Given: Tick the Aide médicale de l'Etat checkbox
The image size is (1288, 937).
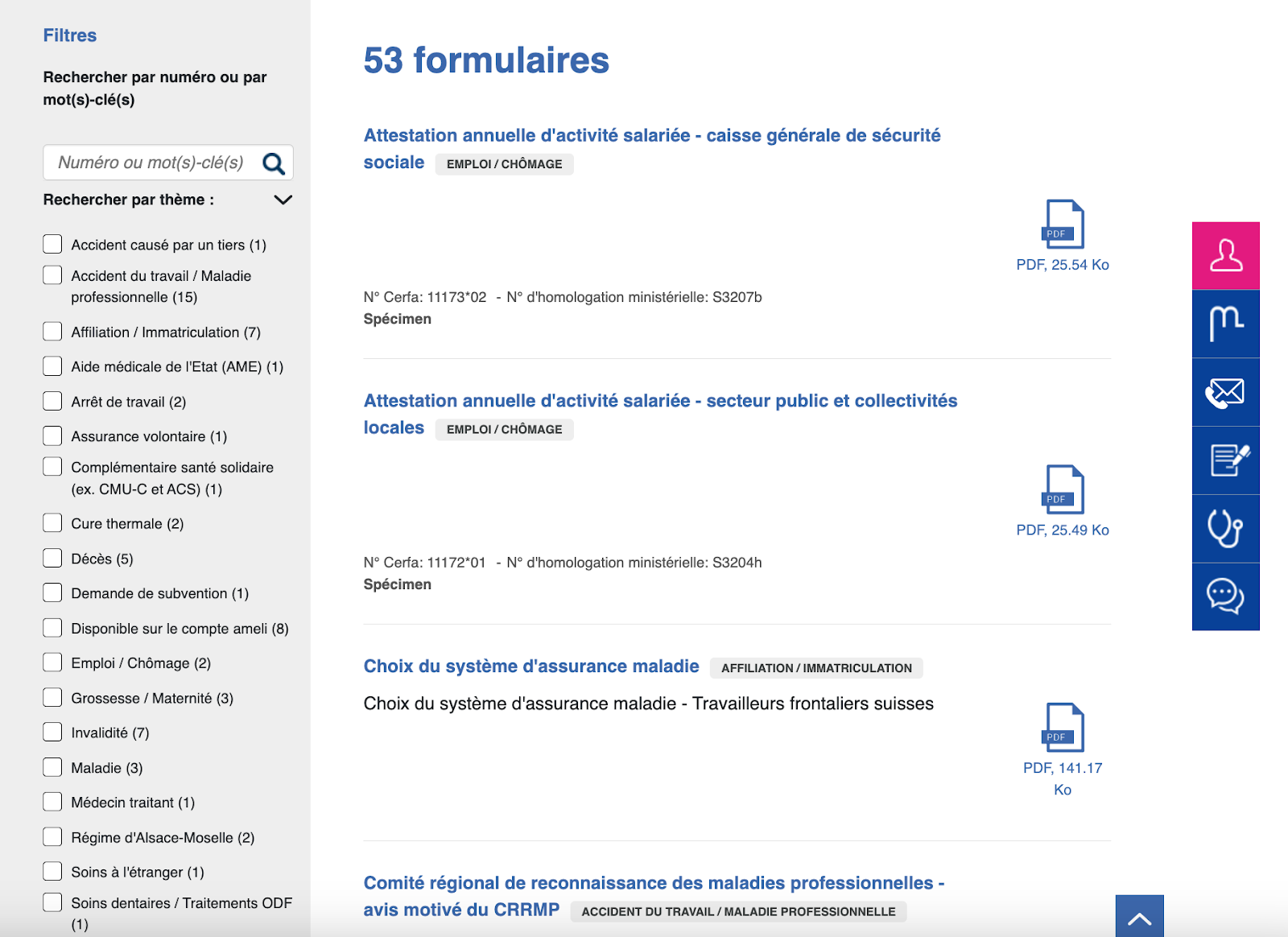Looking at the screenshot, I should click(x=52, y=366).
